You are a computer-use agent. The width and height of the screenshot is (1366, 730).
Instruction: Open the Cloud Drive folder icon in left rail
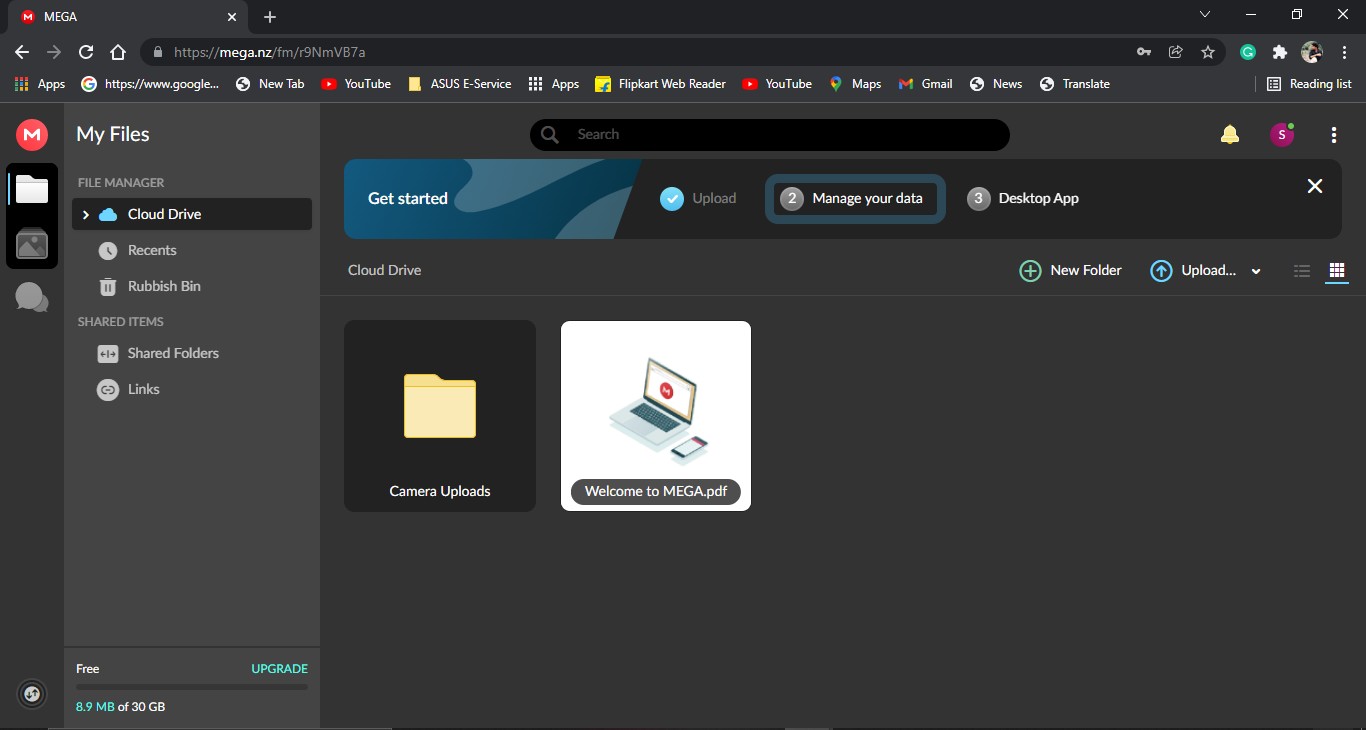point(32,189)
